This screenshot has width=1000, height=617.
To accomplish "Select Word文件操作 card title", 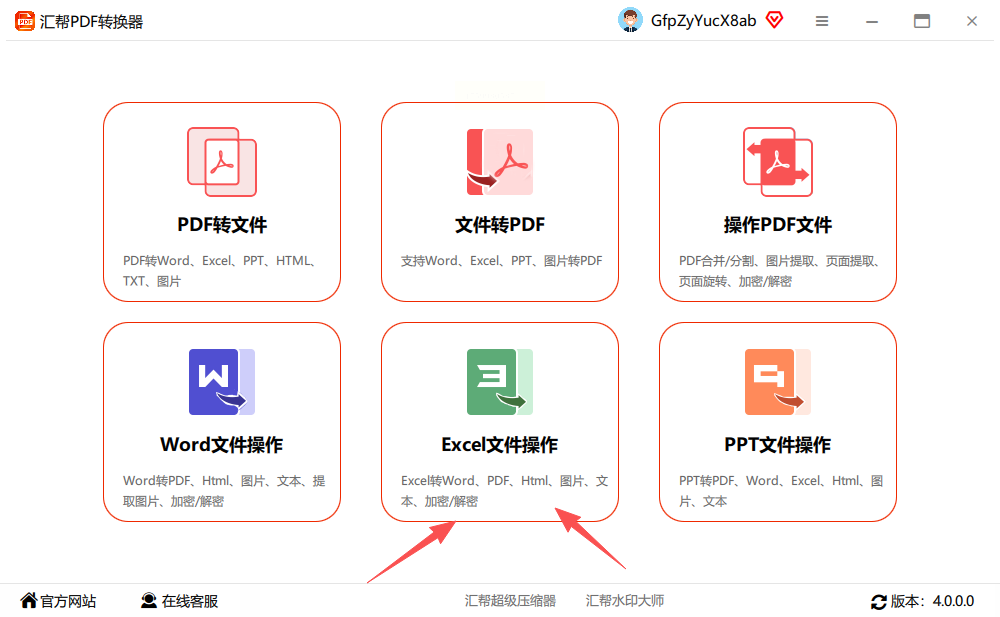I will (x=221, y=445).
